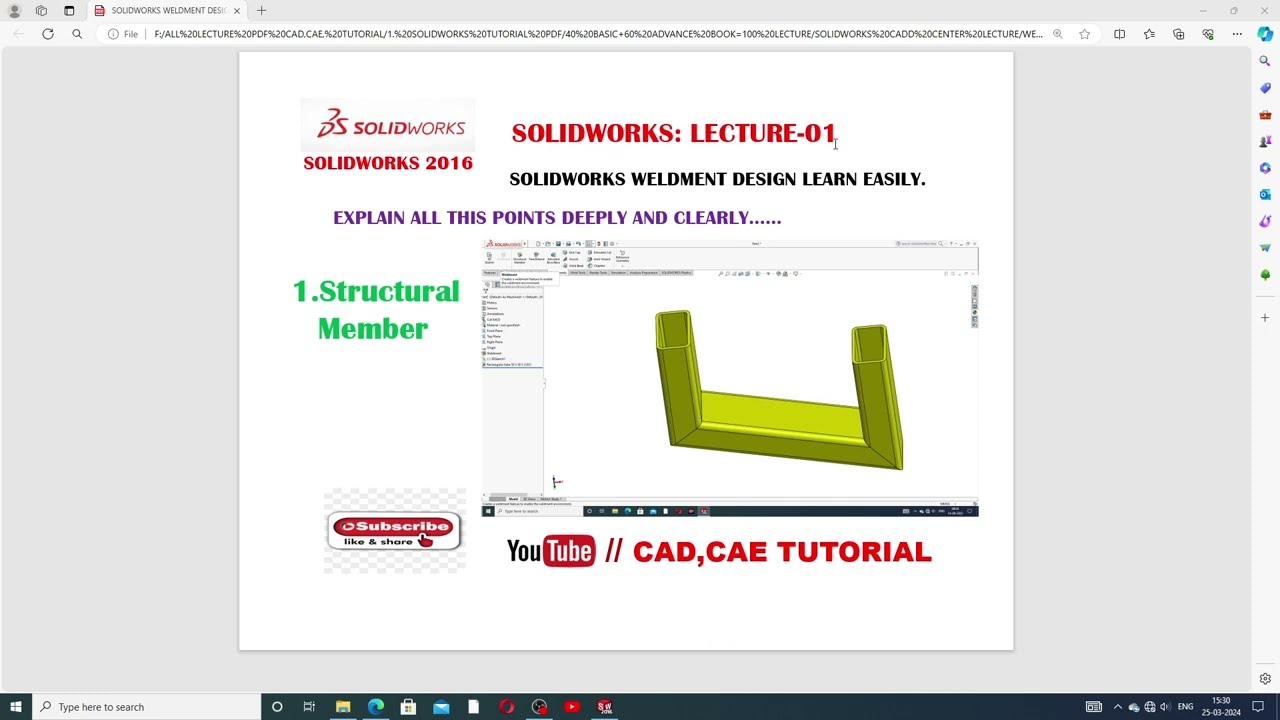Show hidden system tray icons

1118,707
